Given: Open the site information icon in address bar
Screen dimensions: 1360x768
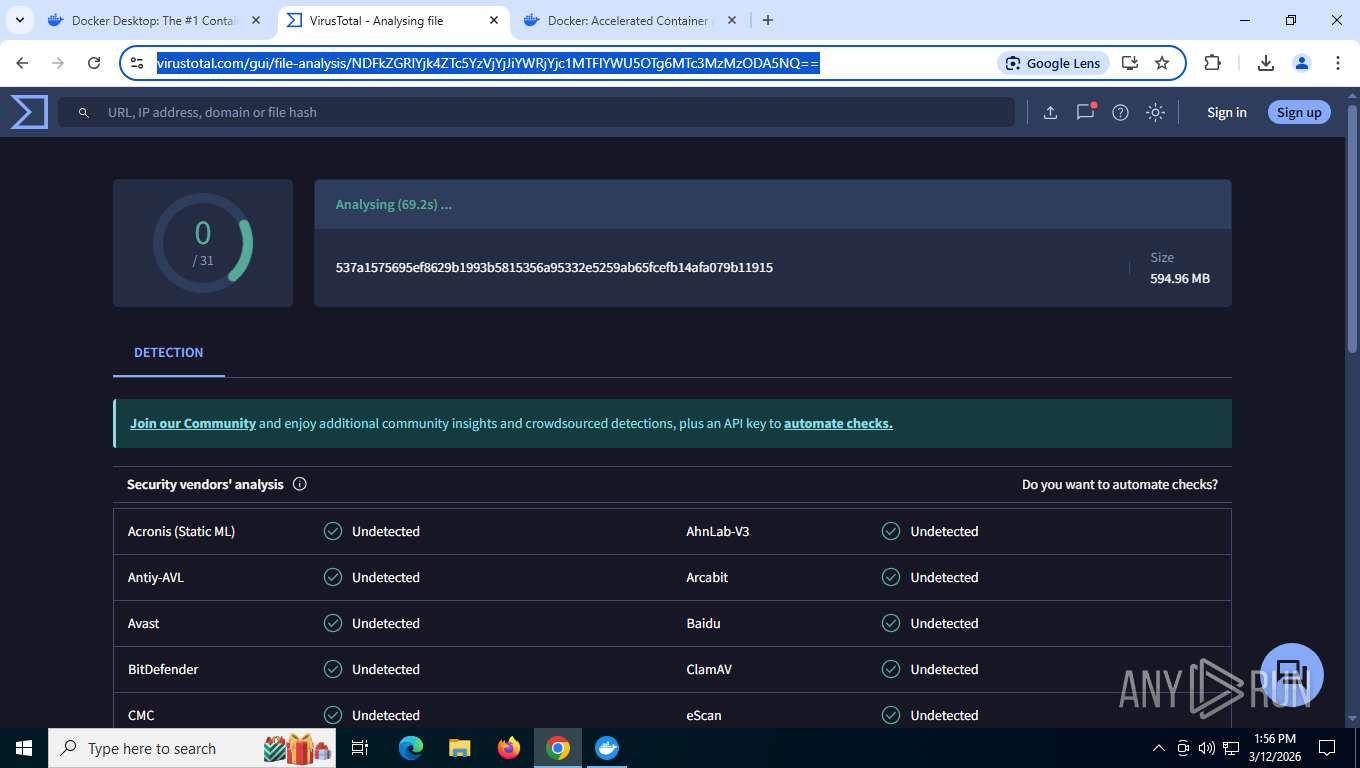Looking at the screenshot, I should [138, 63].
